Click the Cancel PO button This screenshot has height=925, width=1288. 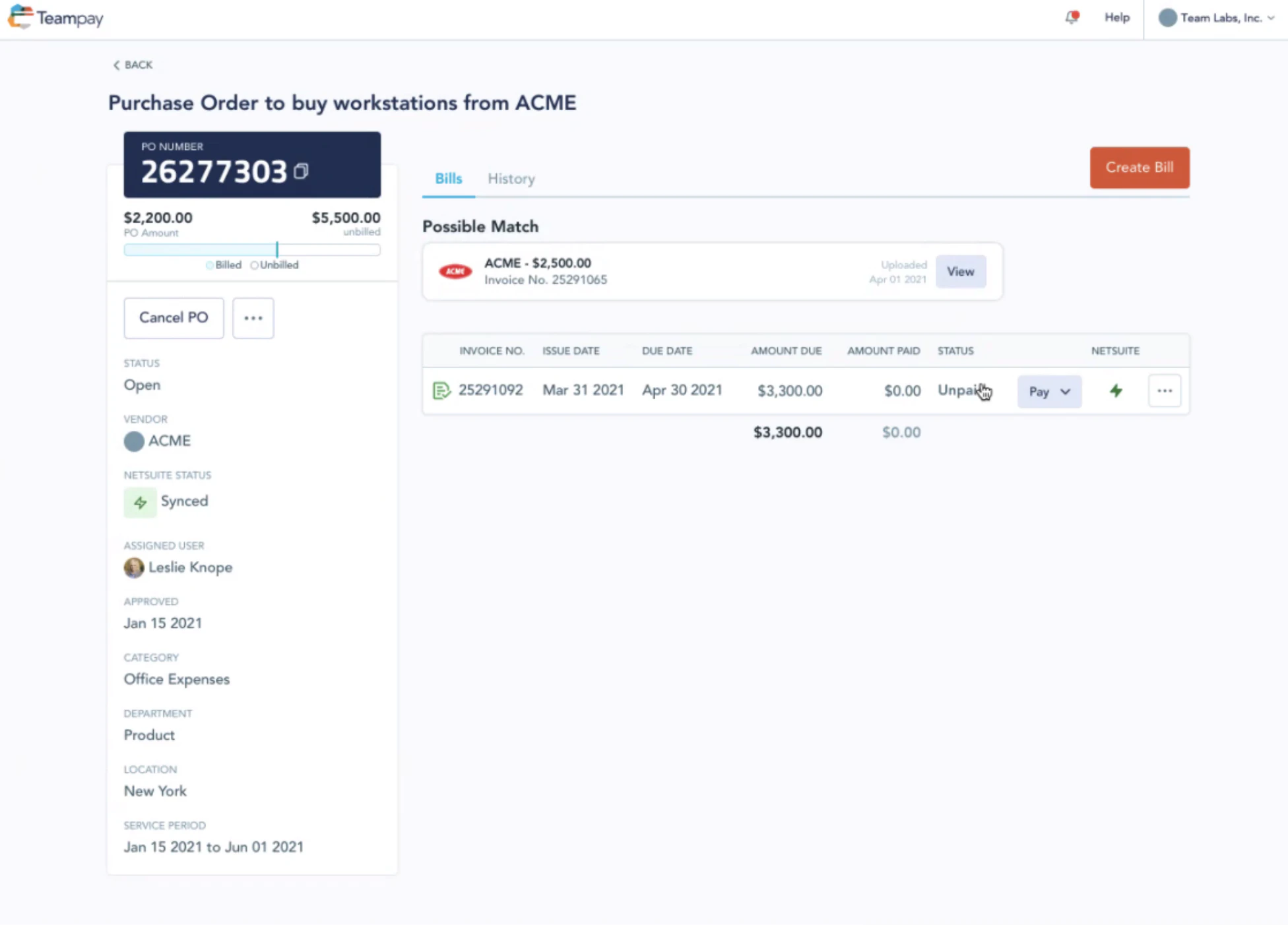174,318
